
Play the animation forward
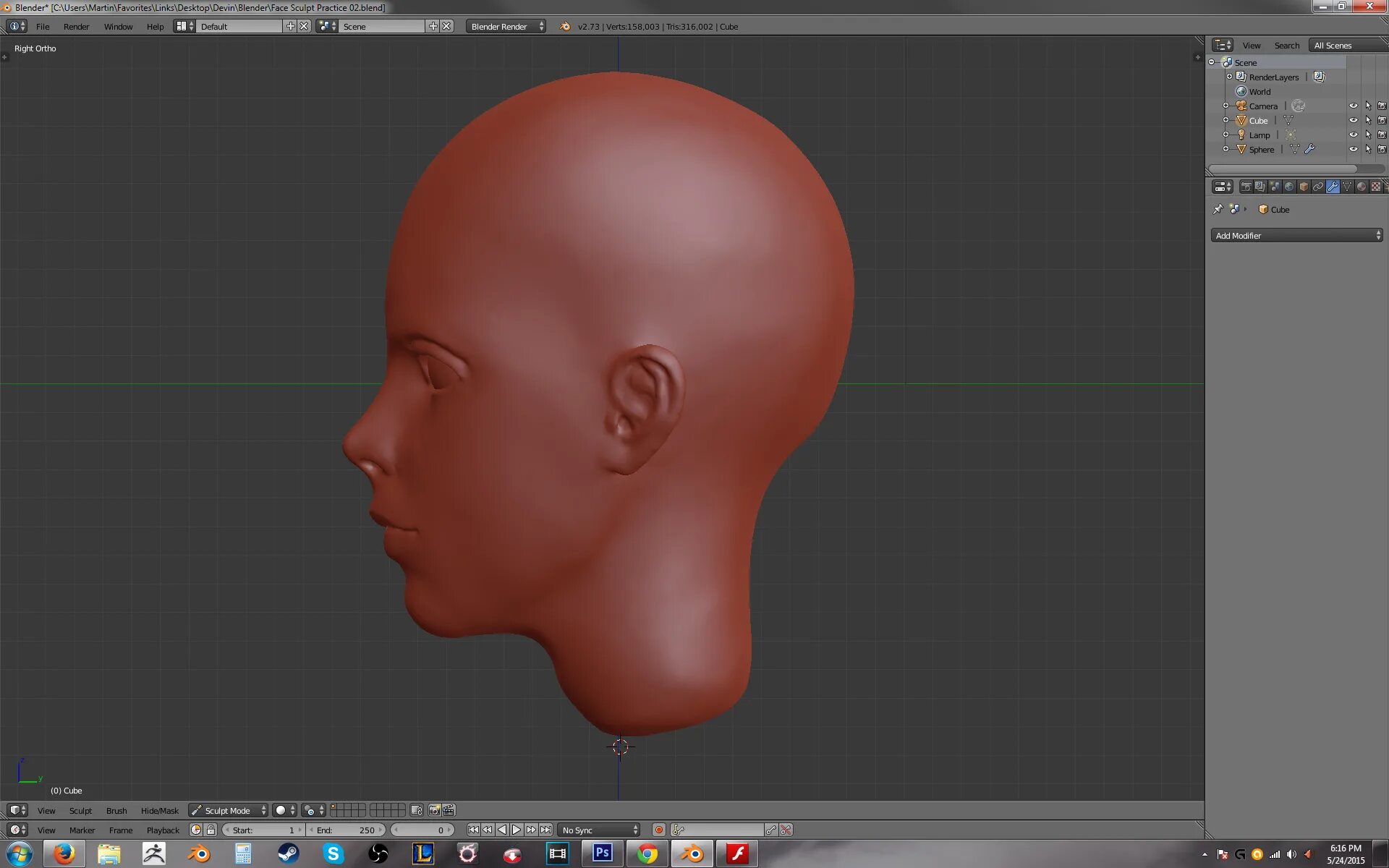[x=517, y=830]
